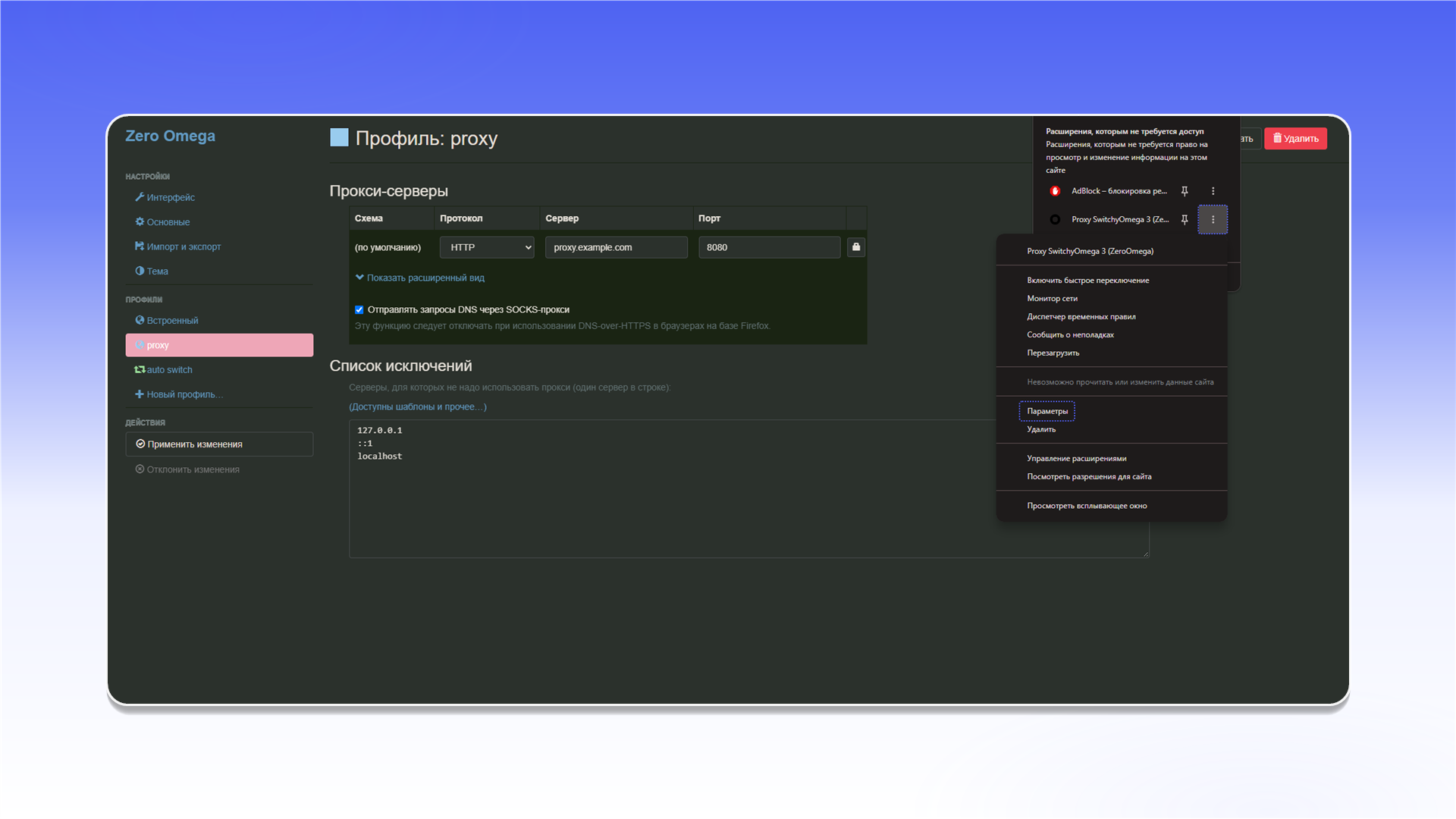Expand 'Показать расширенный вид' section
The image size is (1456, 819).
(x=419, y=278)
